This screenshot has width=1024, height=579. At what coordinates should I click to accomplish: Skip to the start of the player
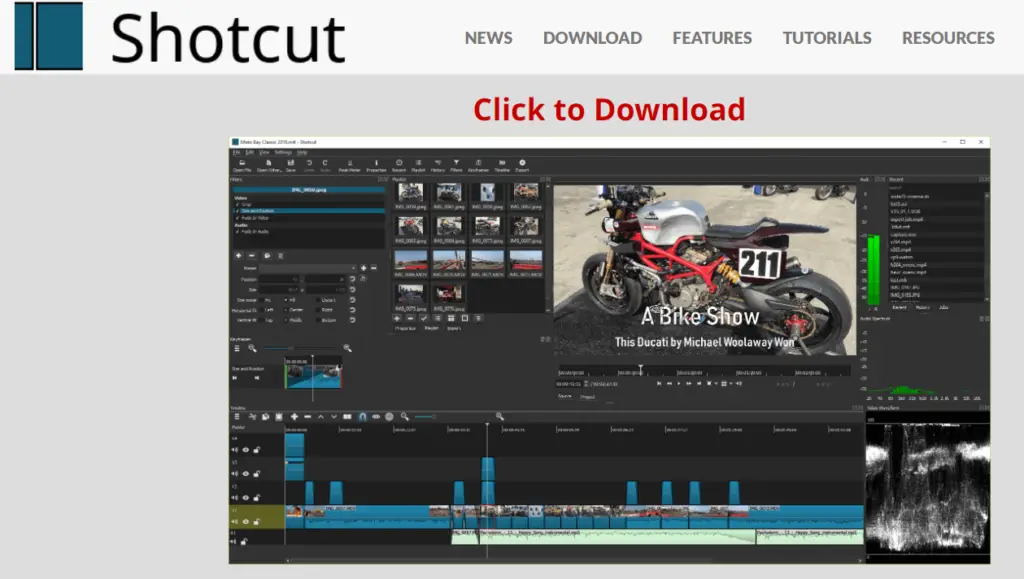[659, 384]
